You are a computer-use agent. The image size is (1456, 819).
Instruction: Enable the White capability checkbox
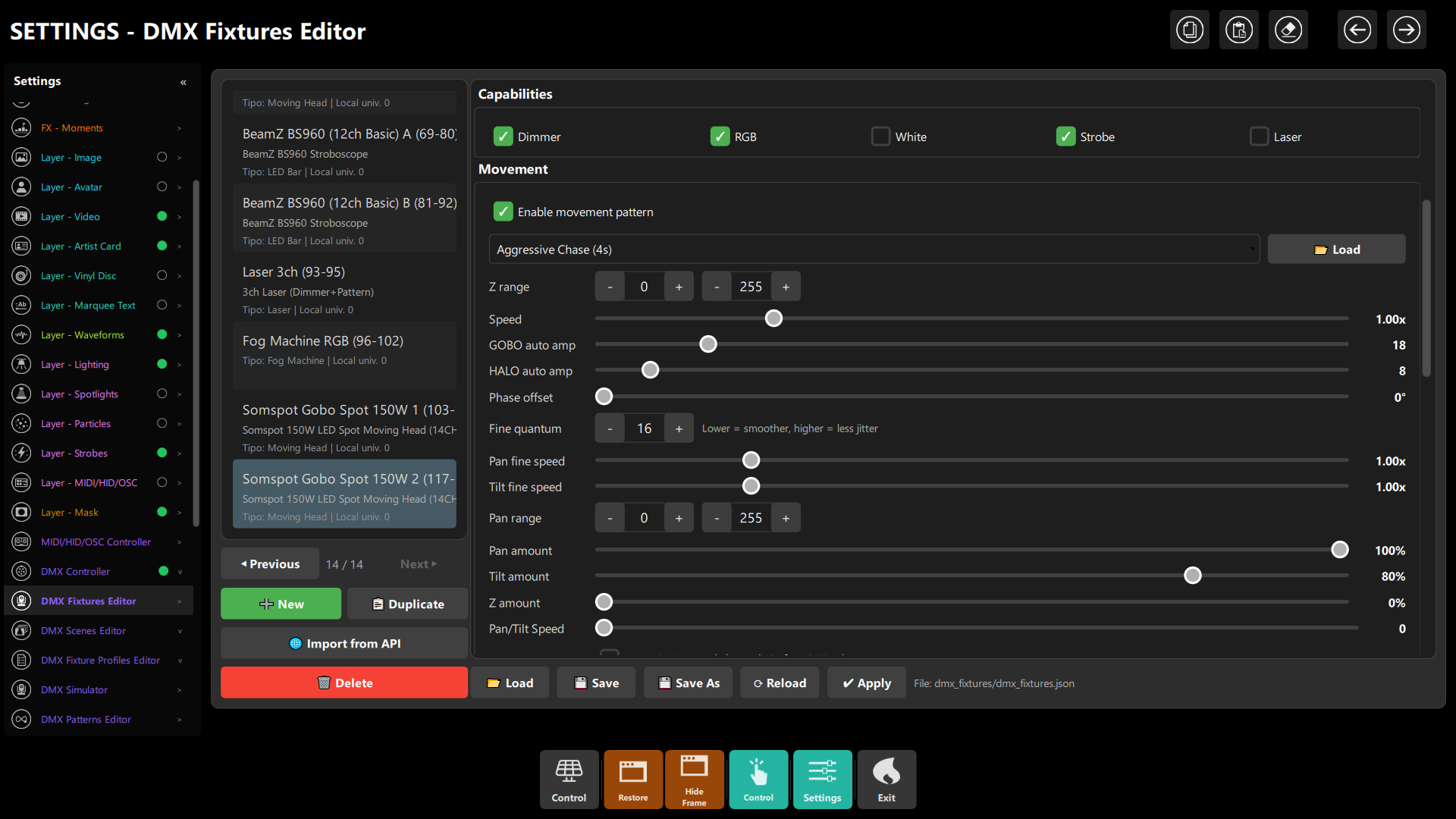click(880, 136)
